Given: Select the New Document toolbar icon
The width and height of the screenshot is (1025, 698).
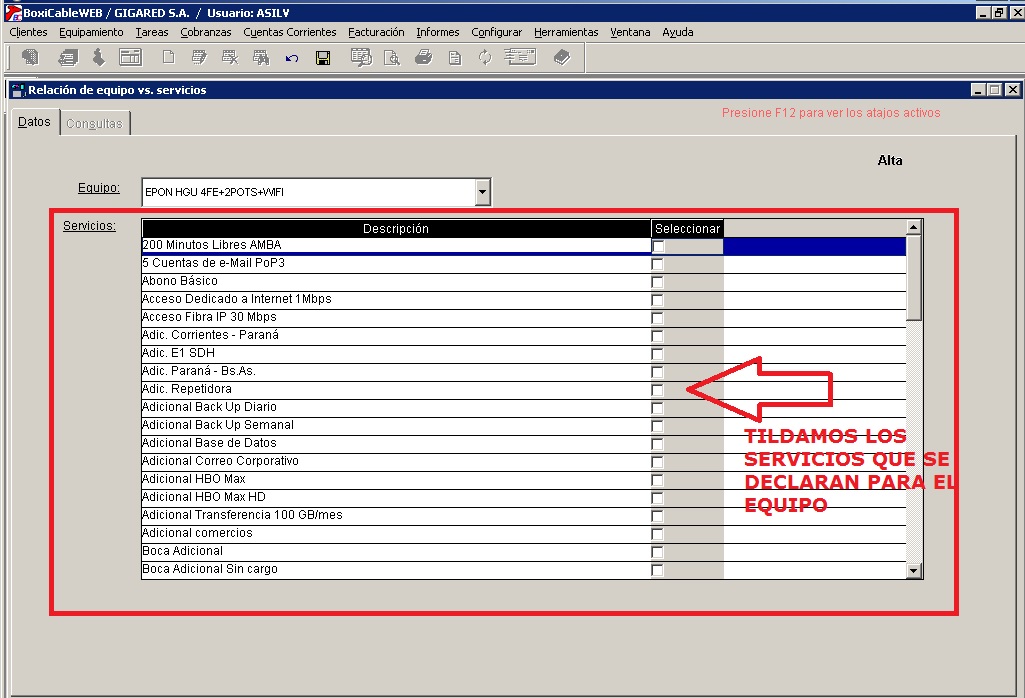Looking at the screenshot, I should coord(167,57).
